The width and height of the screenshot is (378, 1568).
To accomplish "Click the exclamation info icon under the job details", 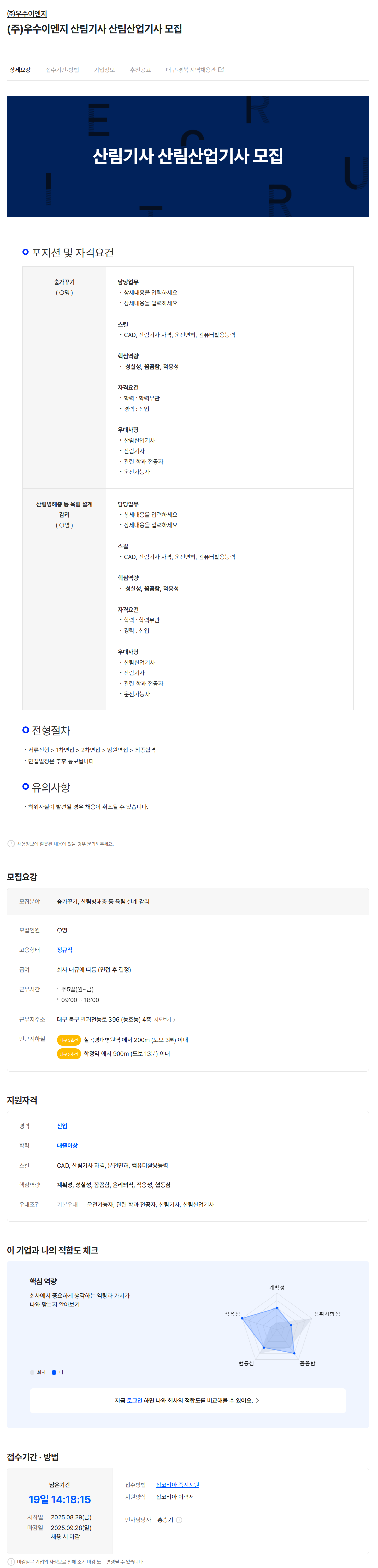I will pyautogui.click(x=11, y=844).
